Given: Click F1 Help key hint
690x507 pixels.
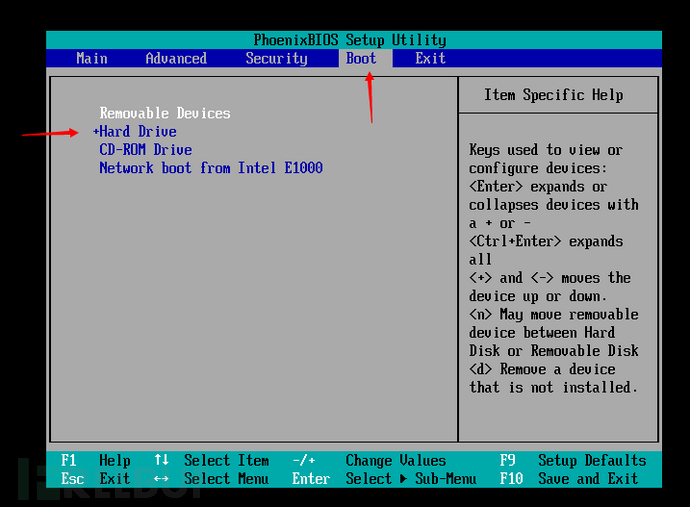Looking at the screenshot, I should [x=95, y=460].
